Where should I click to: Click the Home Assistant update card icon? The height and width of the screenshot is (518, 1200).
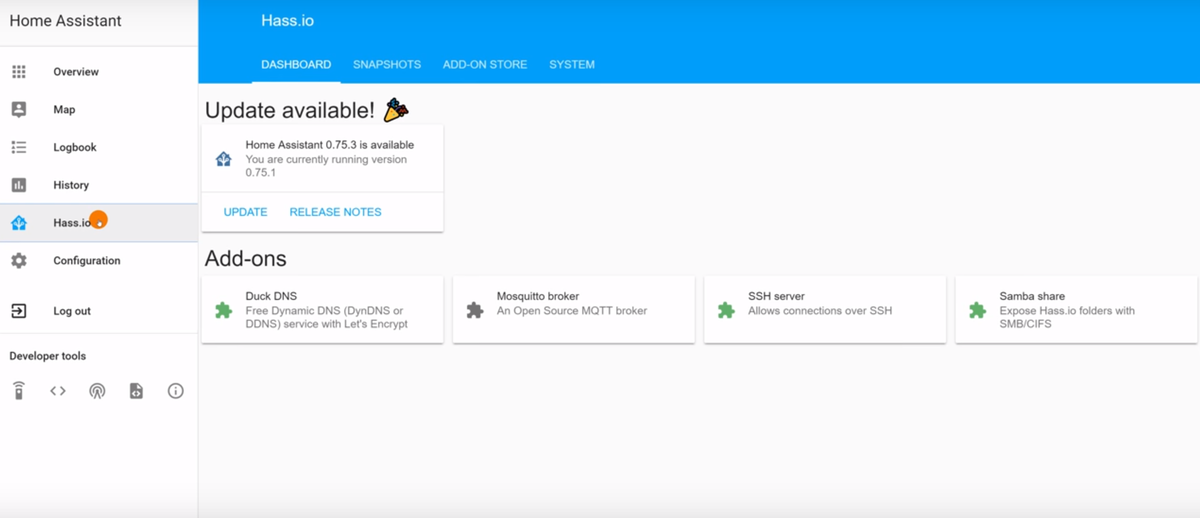pyautogui.click(x=224, y=159)
